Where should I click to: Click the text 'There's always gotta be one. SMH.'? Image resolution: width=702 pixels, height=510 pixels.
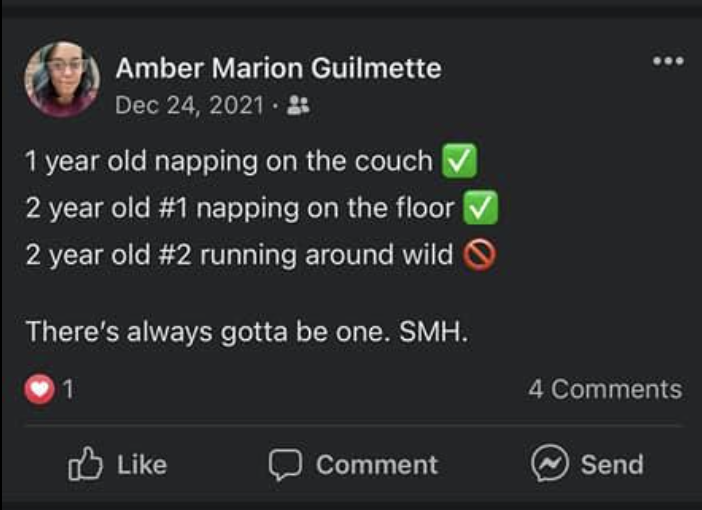pyautogui.click(x=246, y=331)
